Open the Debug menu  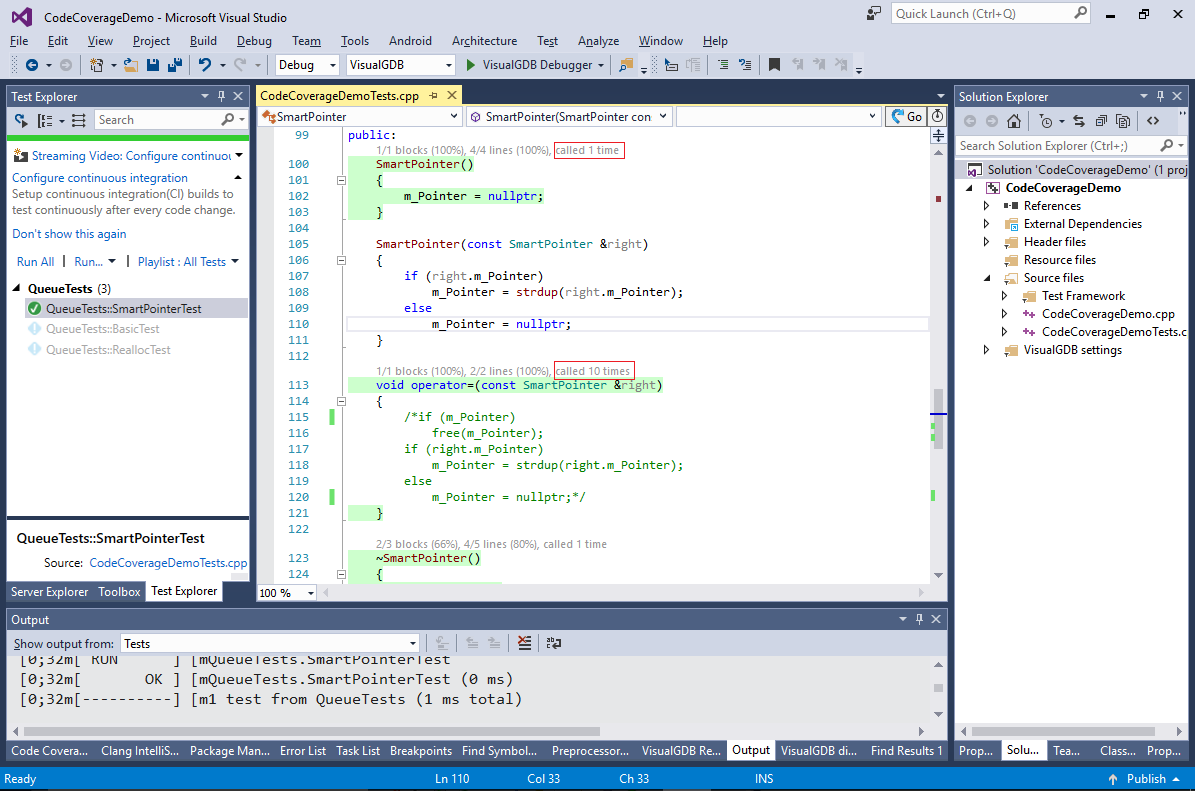pyautogui.click(x=254, y=41)
